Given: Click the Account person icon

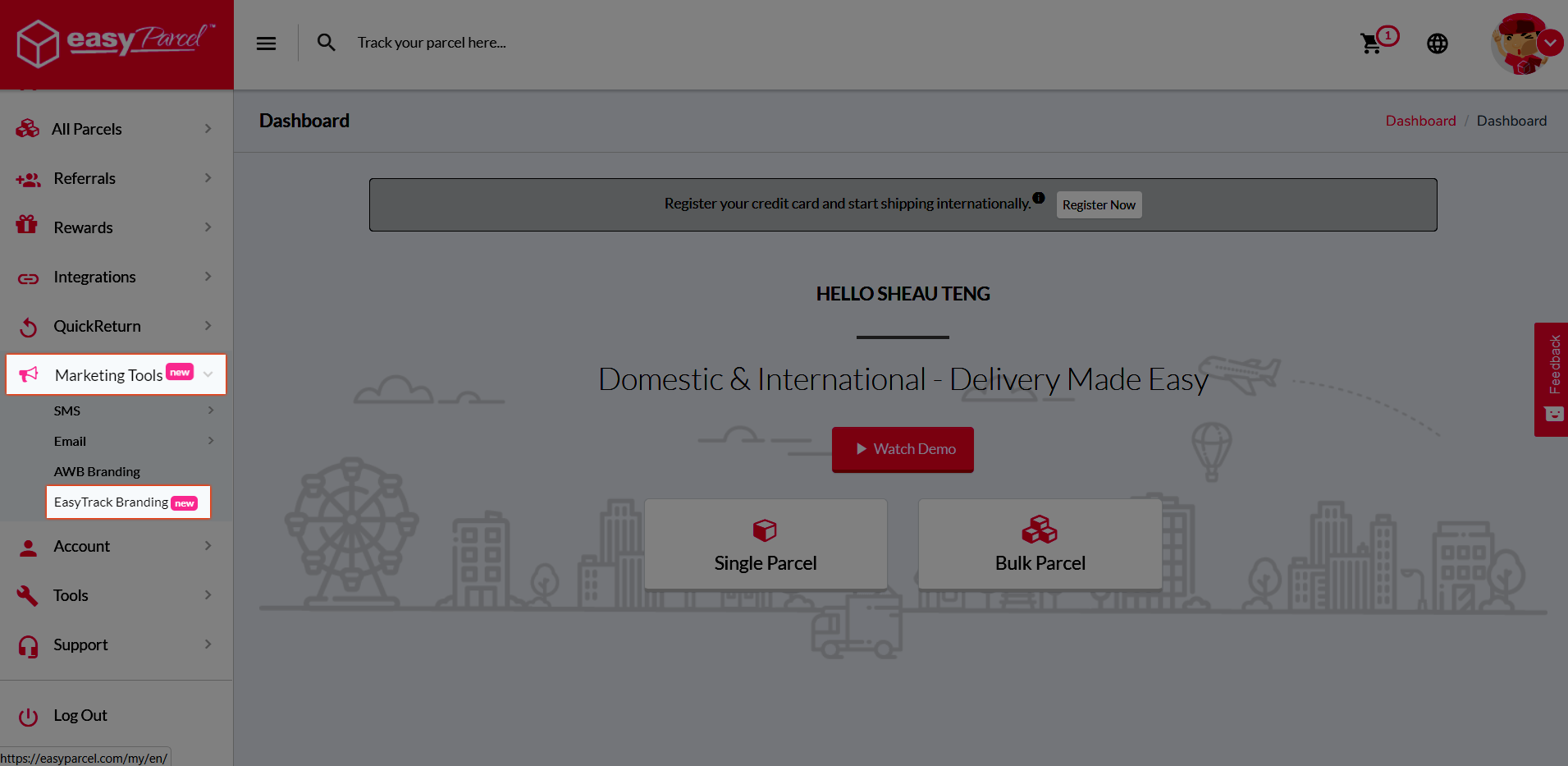Looking at the screenshot, I should (29, 548).
